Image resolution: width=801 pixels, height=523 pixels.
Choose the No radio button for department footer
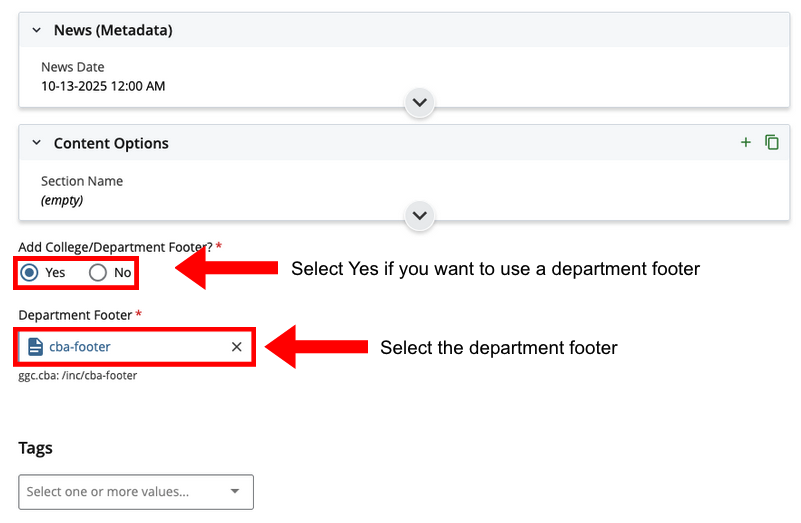click(x=98, y=273)
